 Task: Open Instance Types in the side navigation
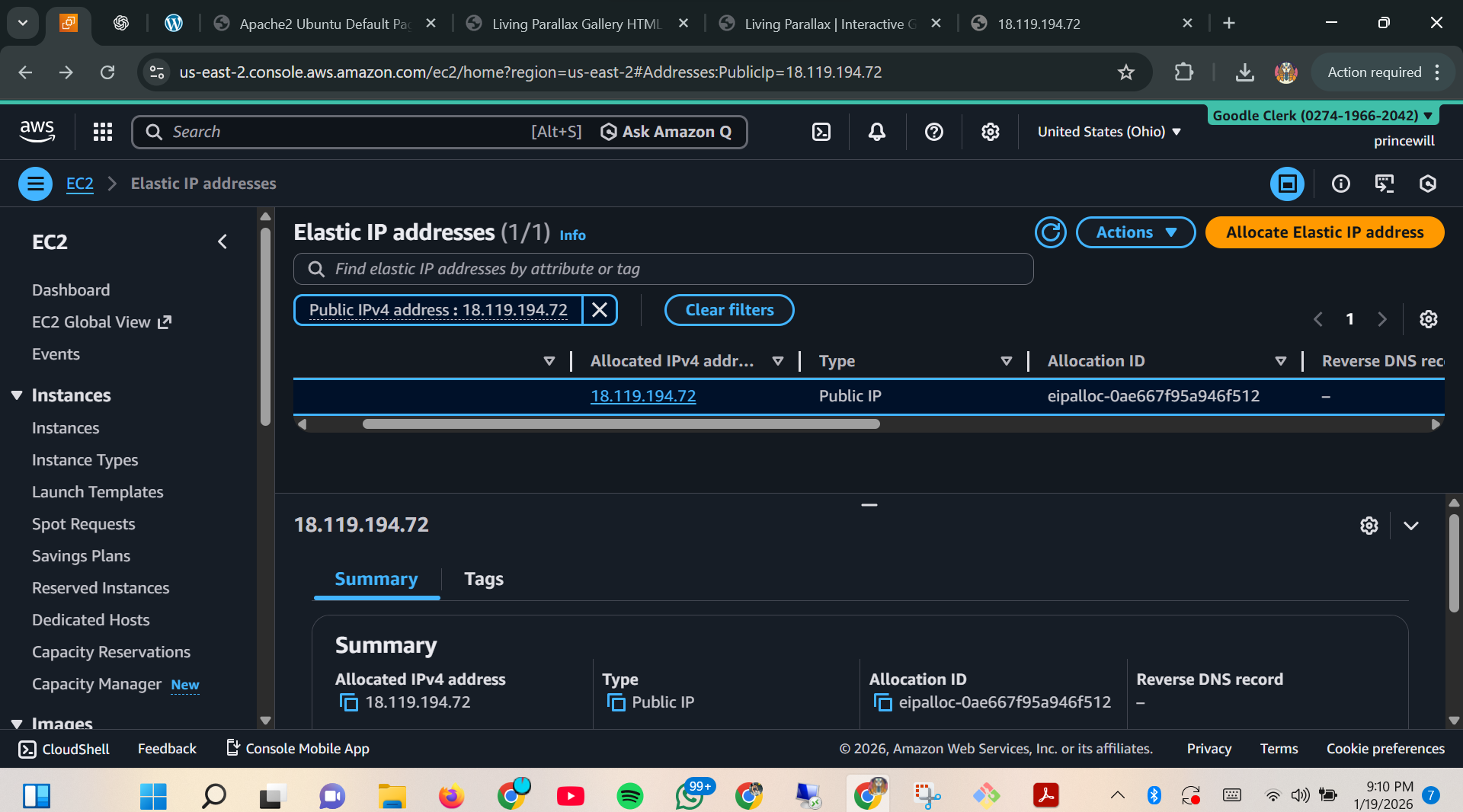[x=85, y=460]
